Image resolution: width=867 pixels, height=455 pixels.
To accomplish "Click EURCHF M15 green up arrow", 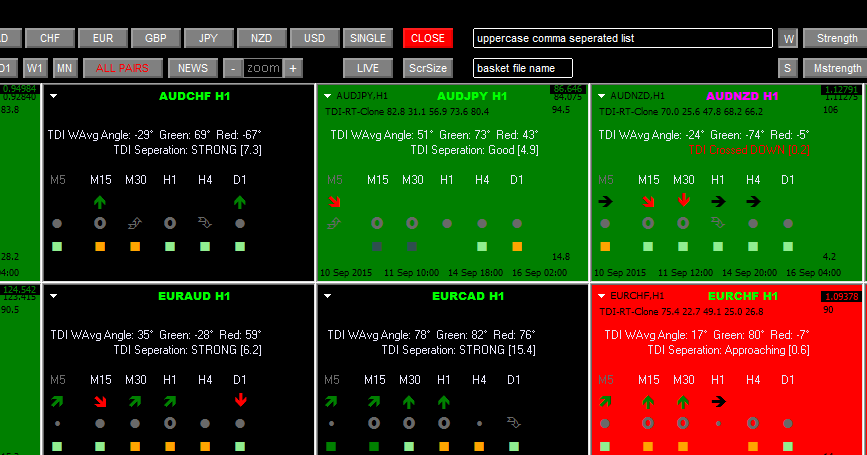I will (648, 402).
